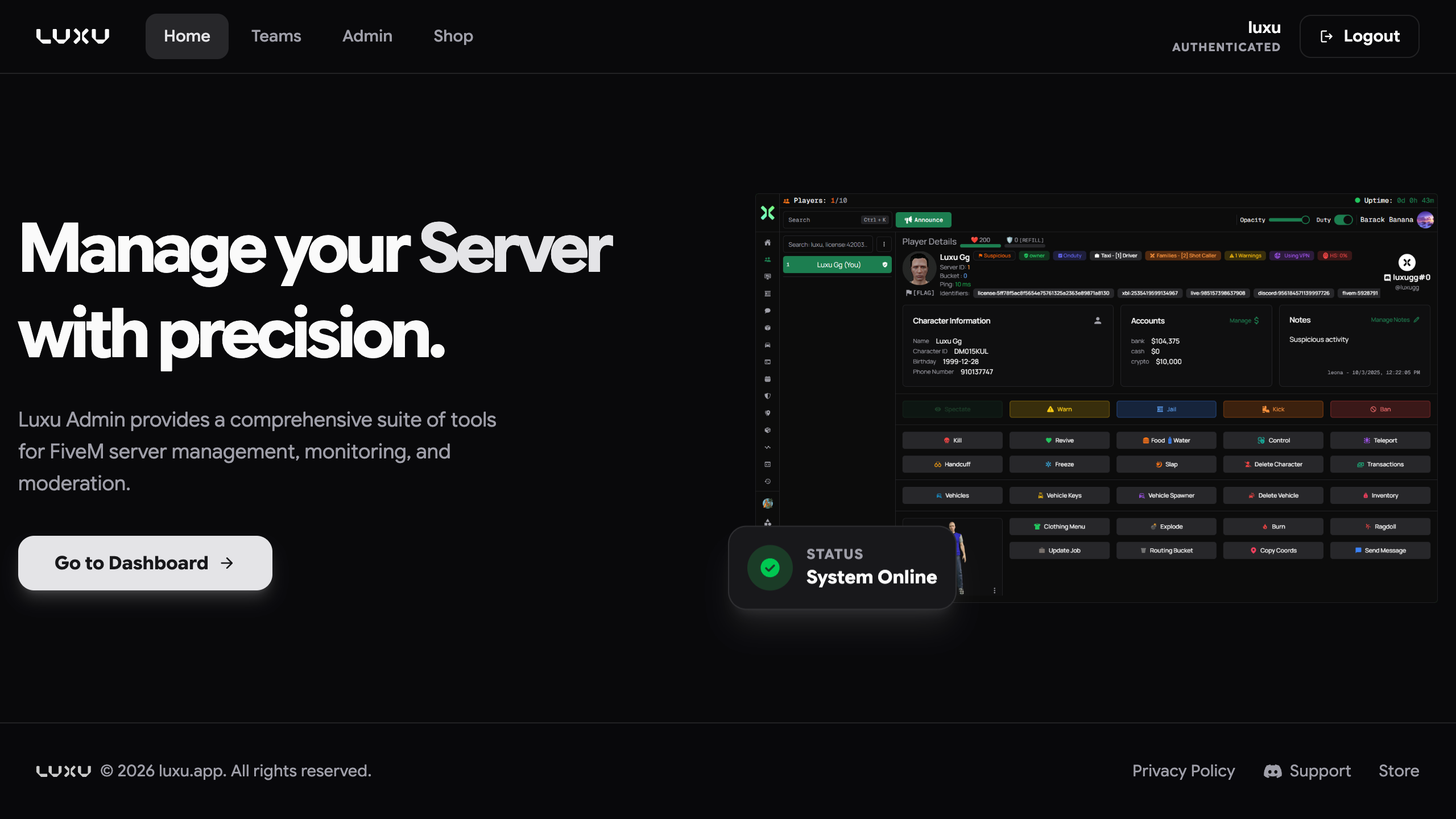The width and height of the screenshot is (1456, 819).
Task: Open the Shop navigation tab
Action: 453,36
